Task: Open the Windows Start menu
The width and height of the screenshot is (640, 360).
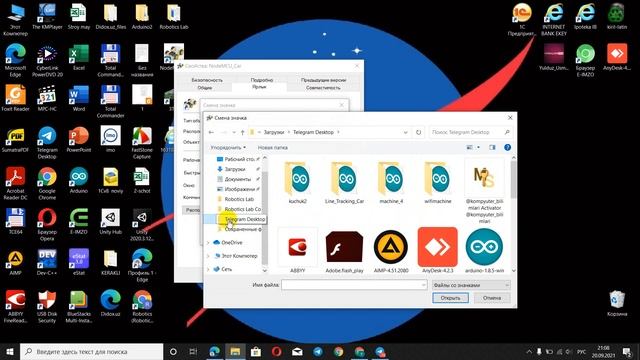Action: pyautogui.click(x=10, y=351)
